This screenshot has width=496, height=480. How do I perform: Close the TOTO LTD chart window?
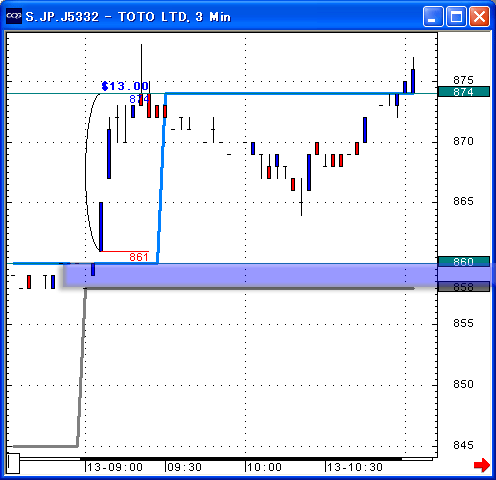point(479,16)
